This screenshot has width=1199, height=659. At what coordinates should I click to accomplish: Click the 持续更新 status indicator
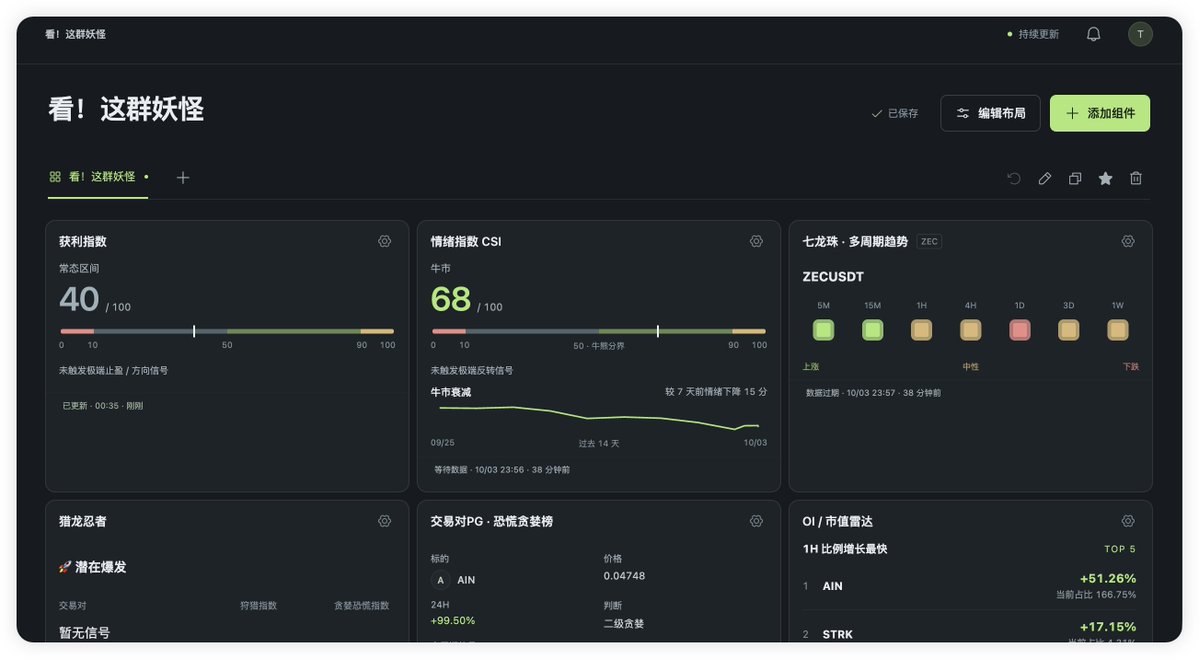coord(1033,34)
